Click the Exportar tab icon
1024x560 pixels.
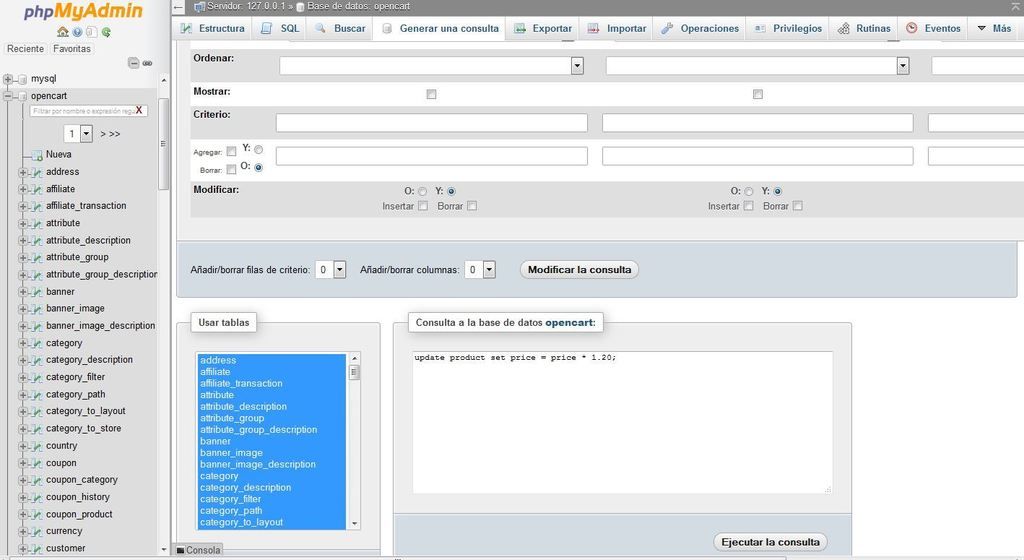tap(520, 28)
